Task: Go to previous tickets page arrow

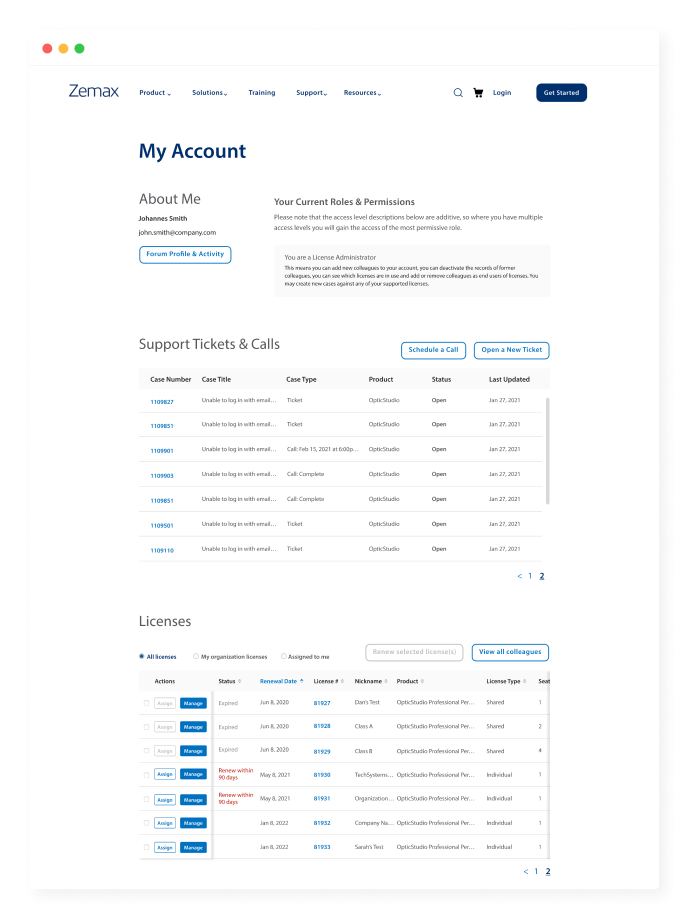Action: tap(520, 576)
